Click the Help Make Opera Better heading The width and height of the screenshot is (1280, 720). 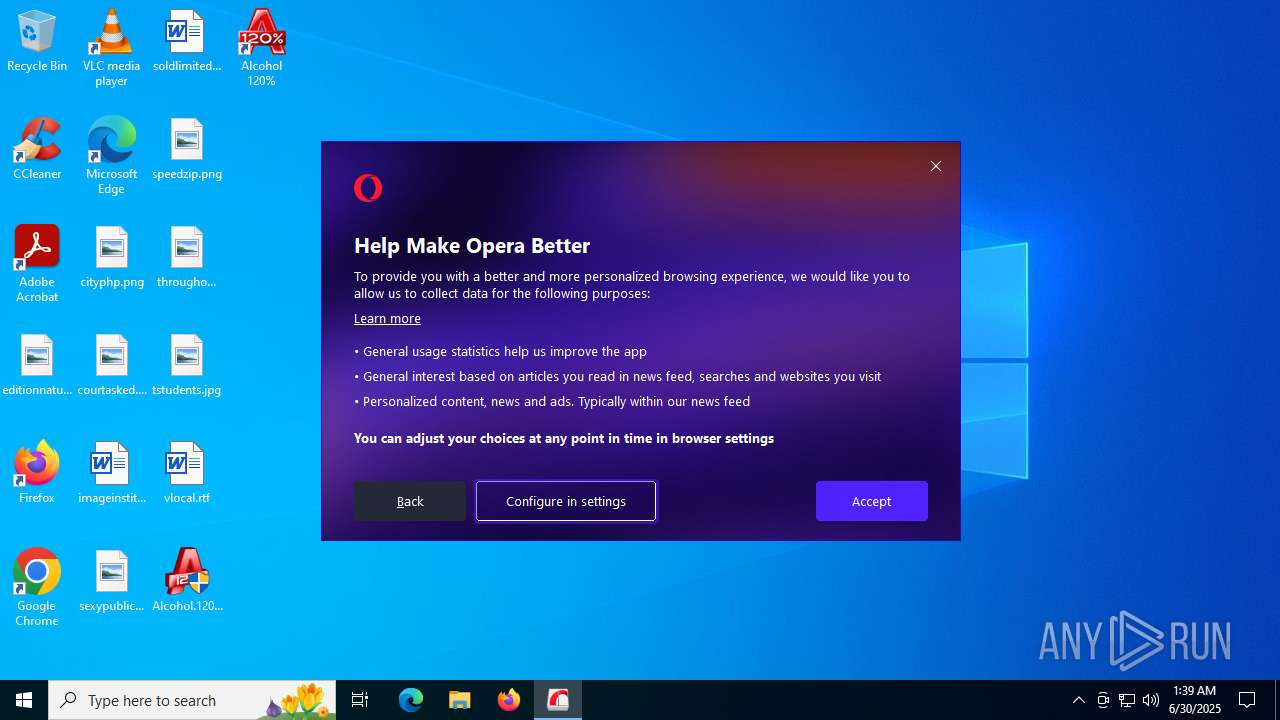click(472, 245)
